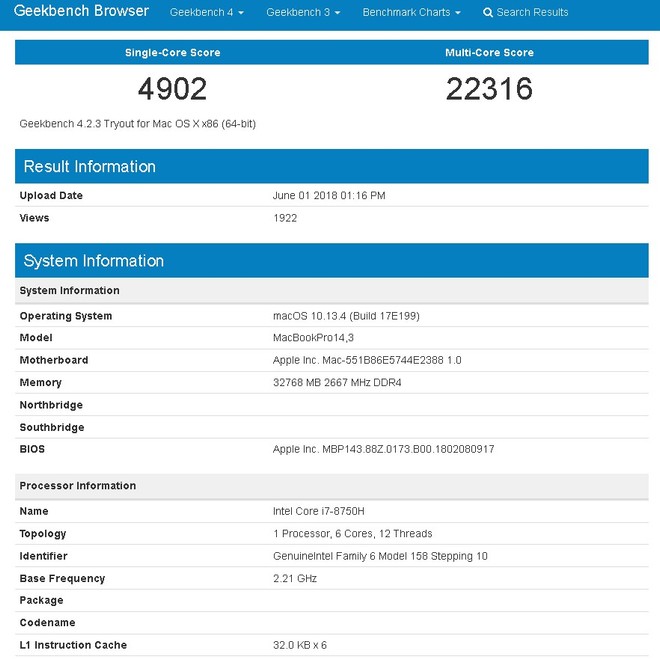Expand the Geekbench 3 dropdown menu

pyautogui.click(x=303, y=13)
